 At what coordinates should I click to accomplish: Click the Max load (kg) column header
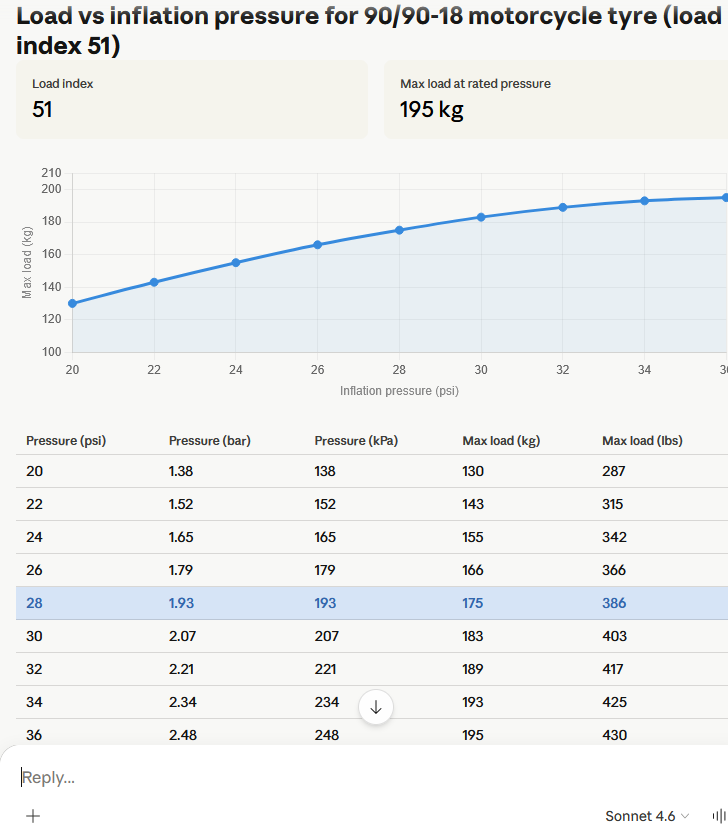(x=501, y=441)
